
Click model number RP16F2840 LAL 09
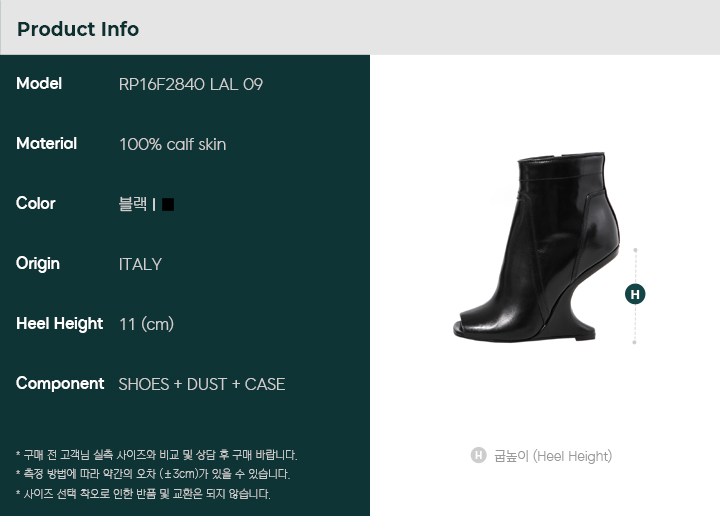191,84
